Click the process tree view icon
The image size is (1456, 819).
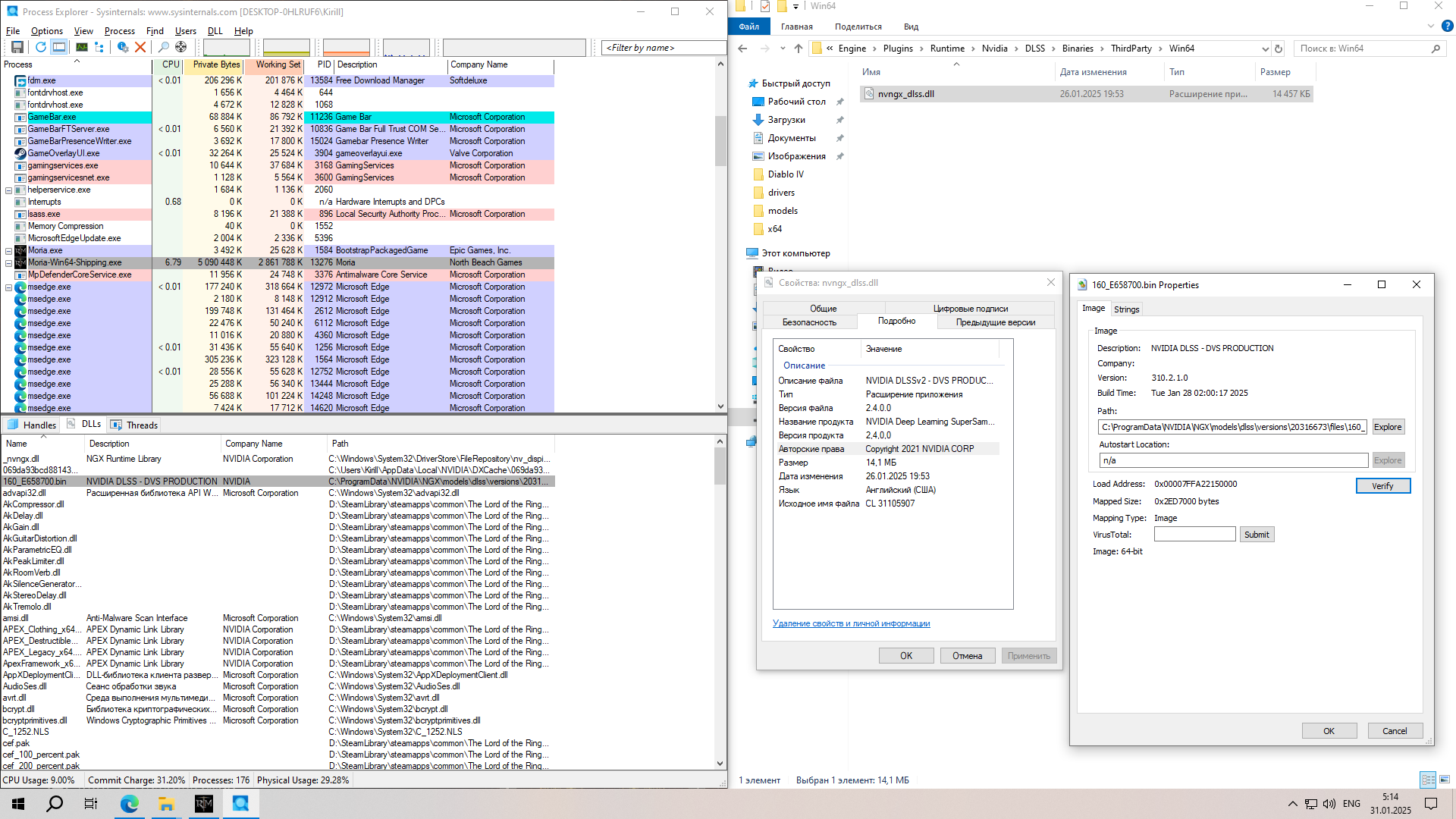pos(99,47)
